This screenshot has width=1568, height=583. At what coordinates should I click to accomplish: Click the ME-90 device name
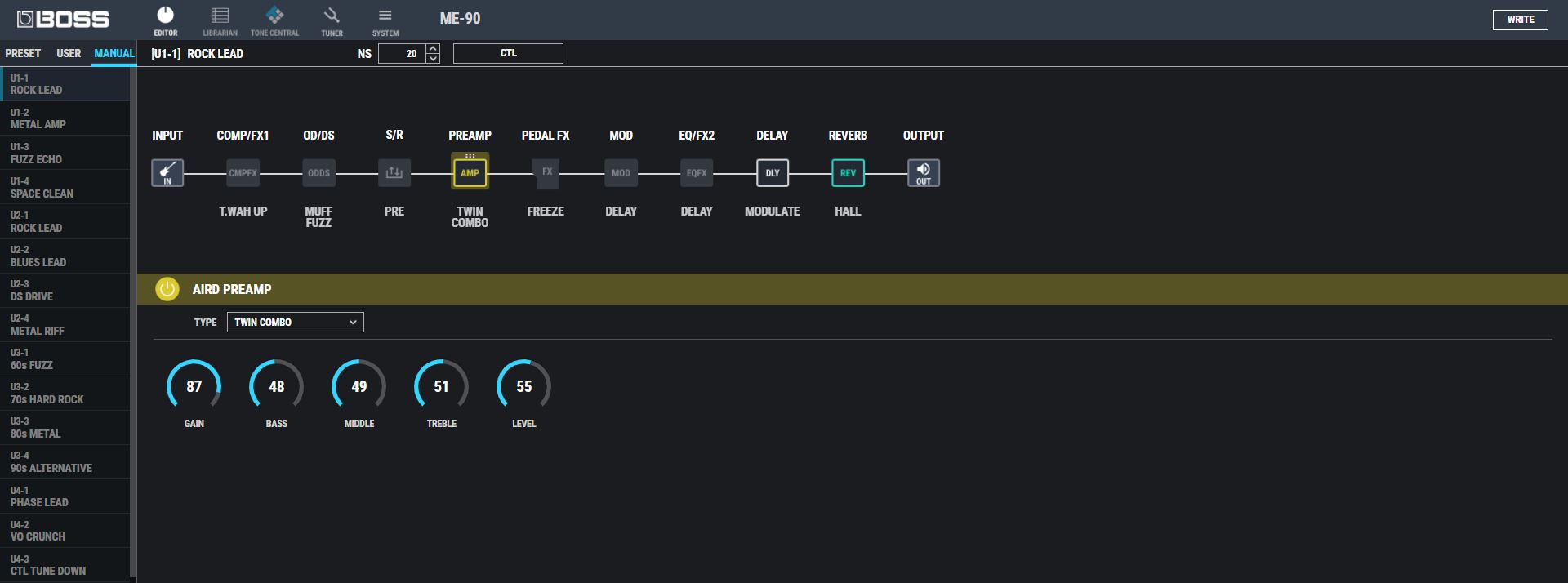click(x=460, y=18)
